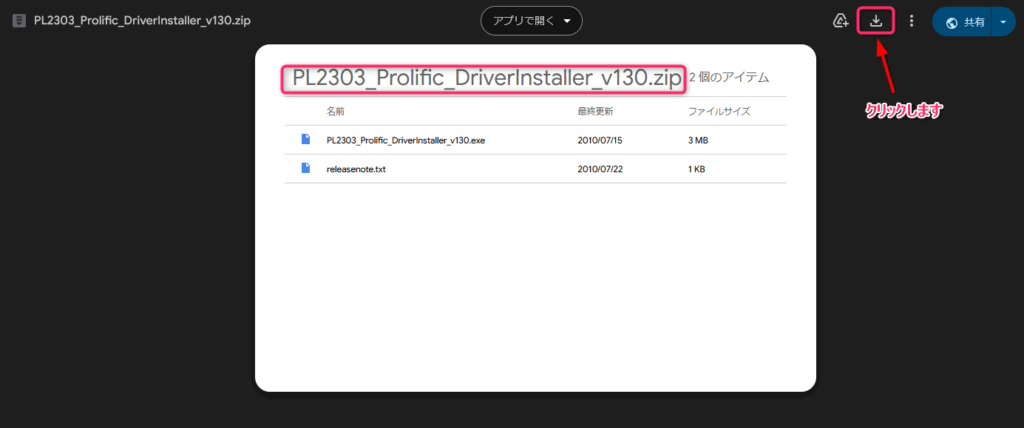Click the 1 KB file size

(696, 169)
